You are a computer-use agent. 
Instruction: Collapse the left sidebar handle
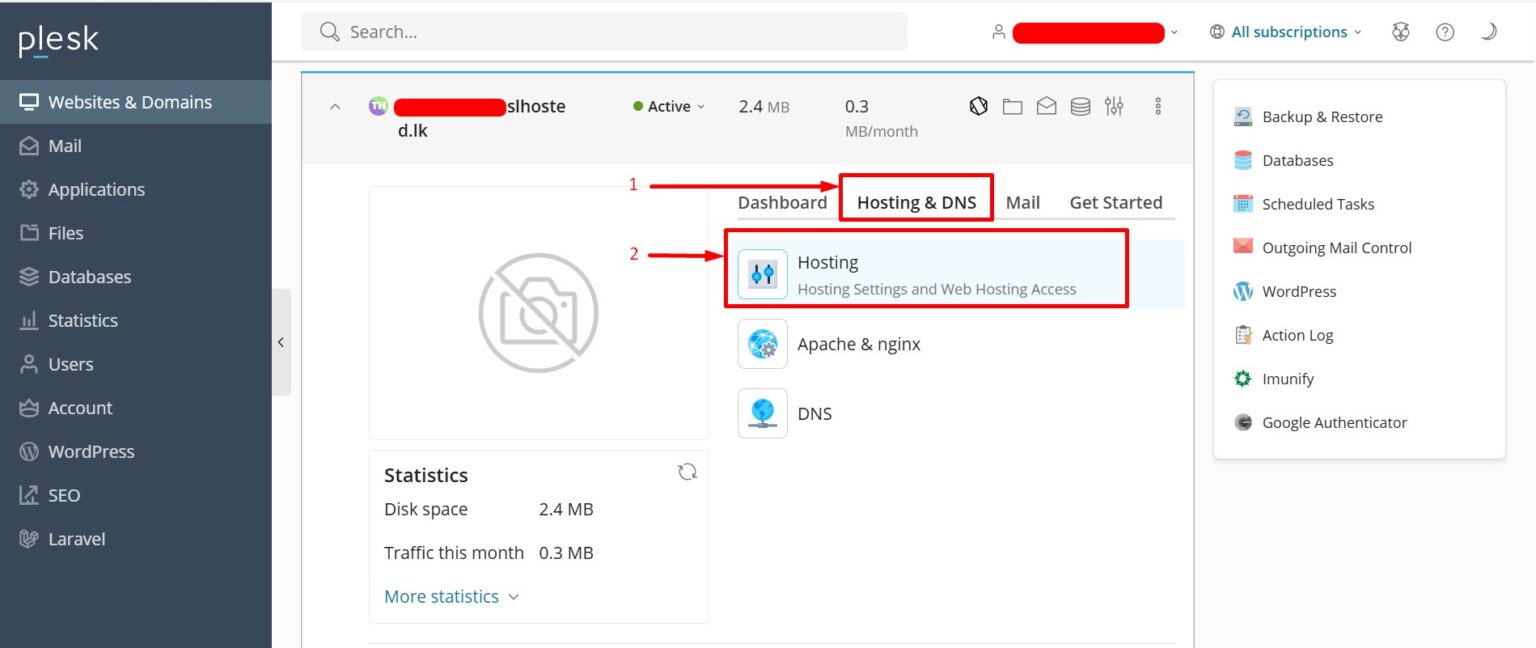click(x=281, y=342)
